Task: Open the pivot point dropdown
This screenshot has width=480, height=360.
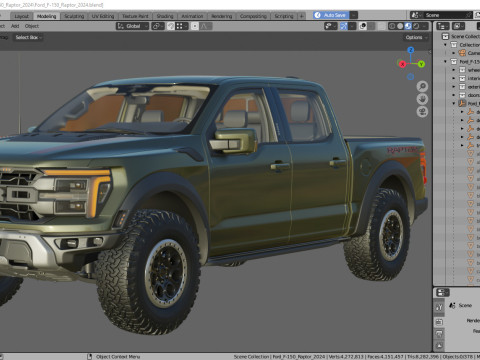Action: [158, 26]
